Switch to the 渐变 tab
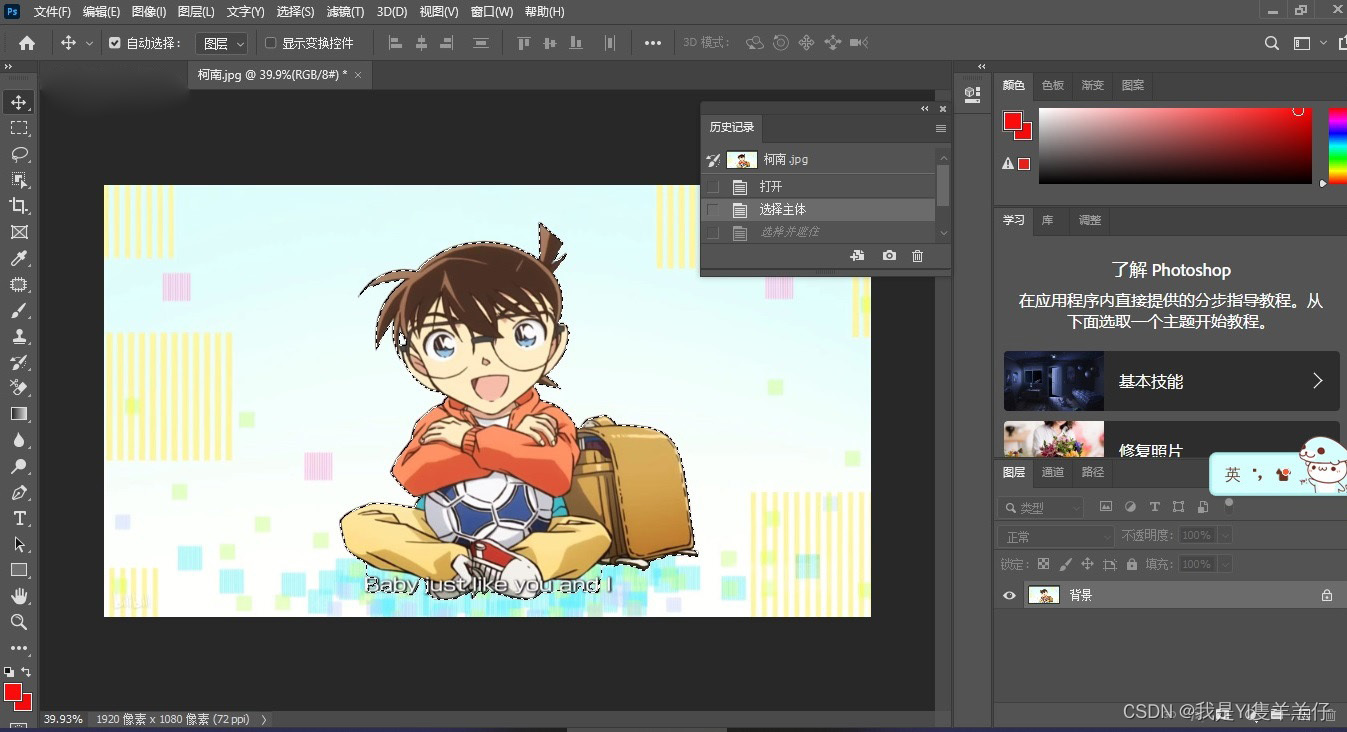 1093,86
